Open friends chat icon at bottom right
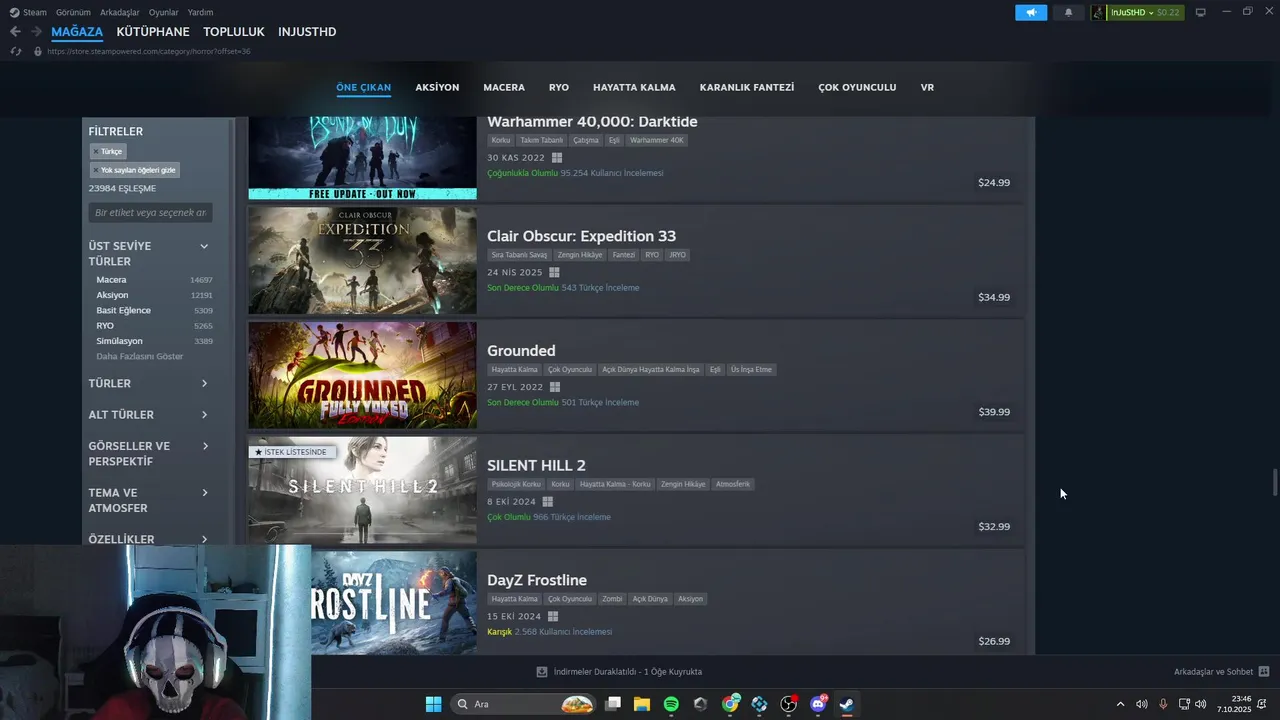 (1264, 672)
